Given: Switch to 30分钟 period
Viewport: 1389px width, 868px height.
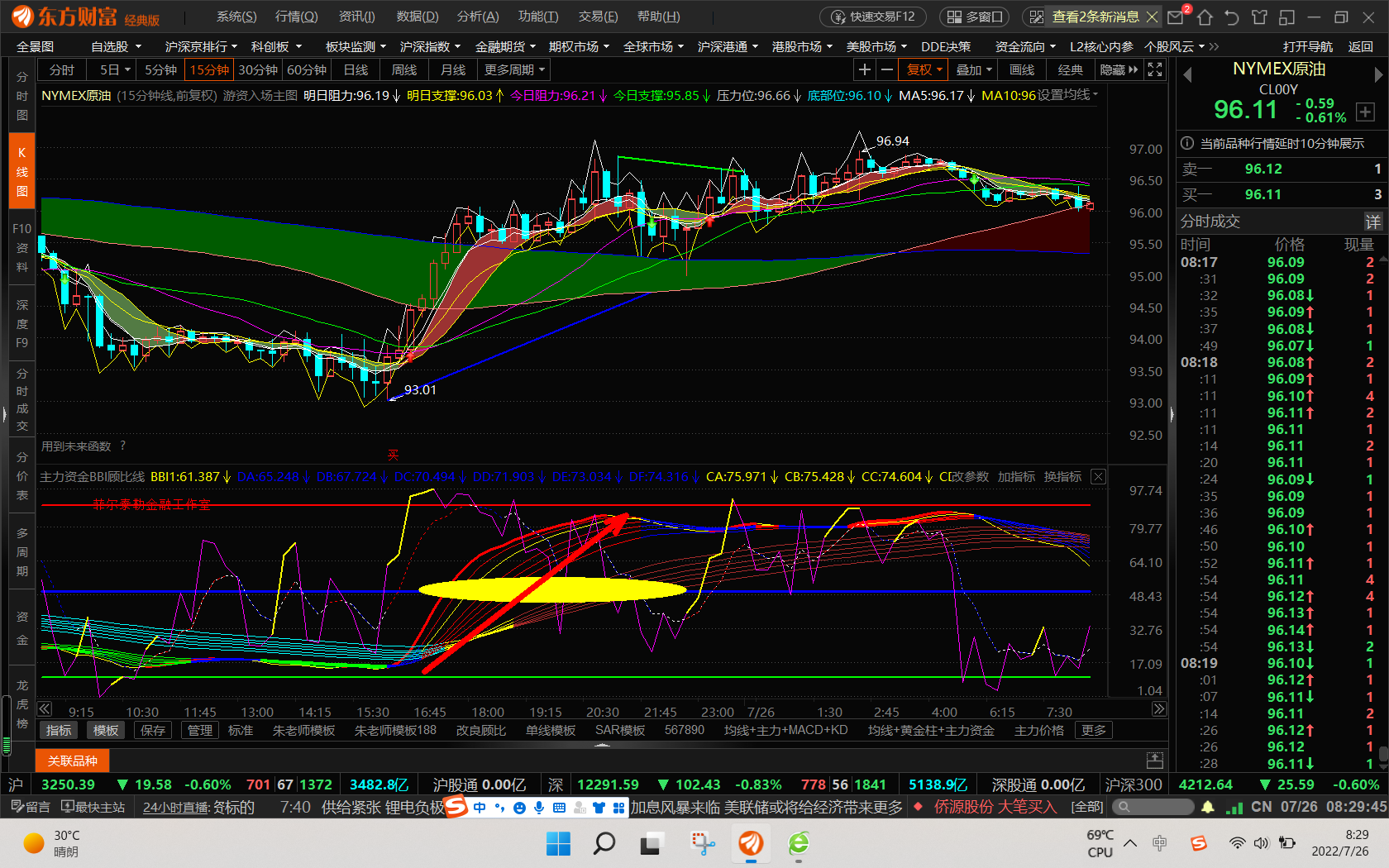Looking at the screenshot, I should 258,70.
